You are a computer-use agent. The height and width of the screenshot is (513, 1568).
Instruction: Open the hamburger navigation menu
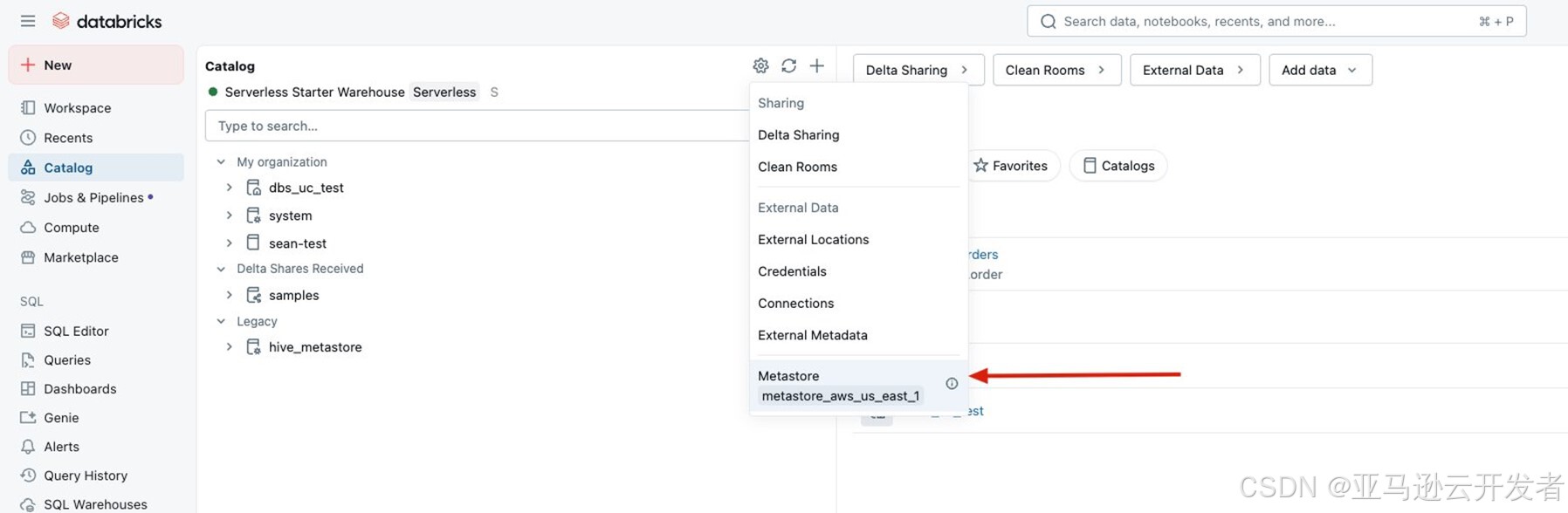click(x=28, y=21)
